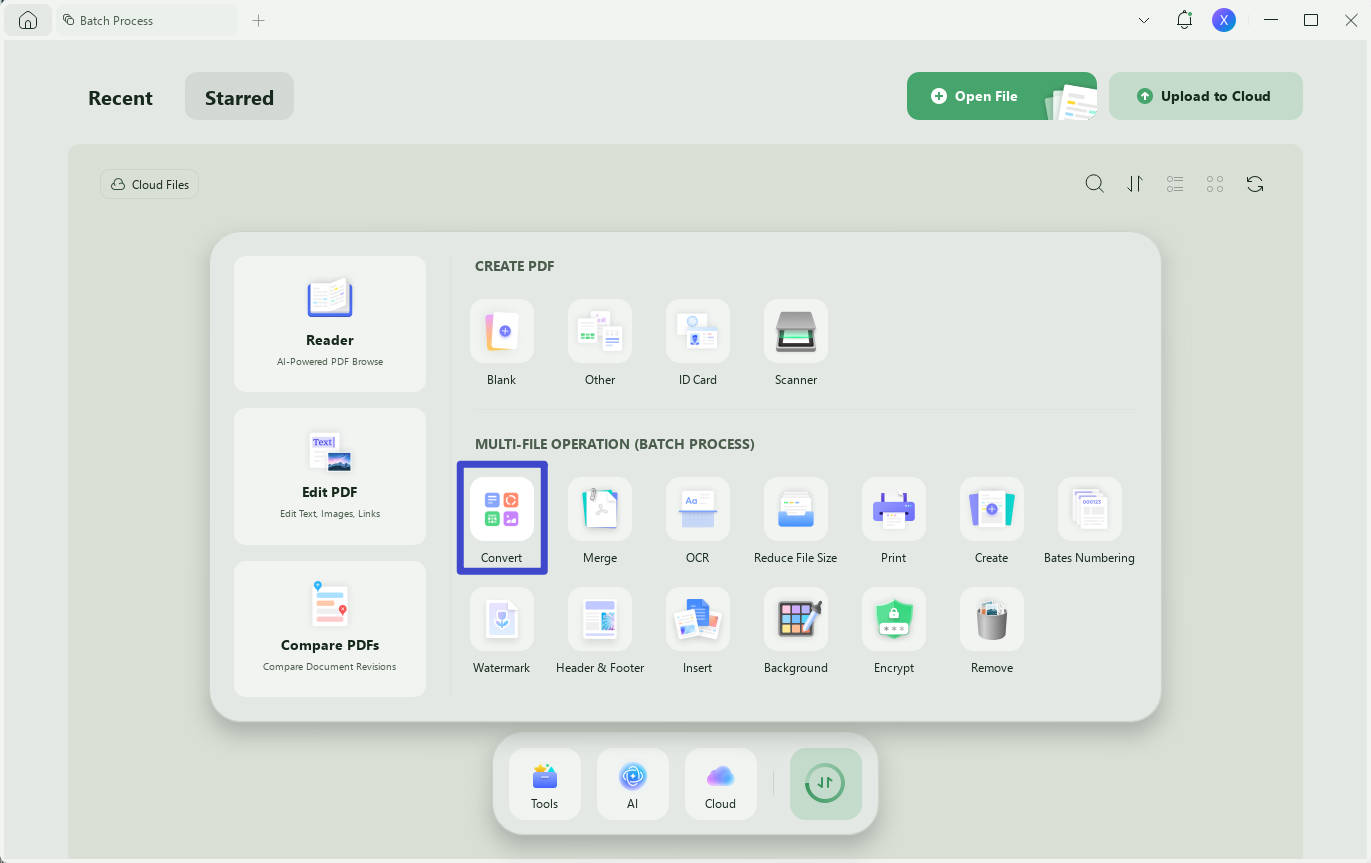Refresh the file list
This screenshot has height=863, width=1371.
1255,184
